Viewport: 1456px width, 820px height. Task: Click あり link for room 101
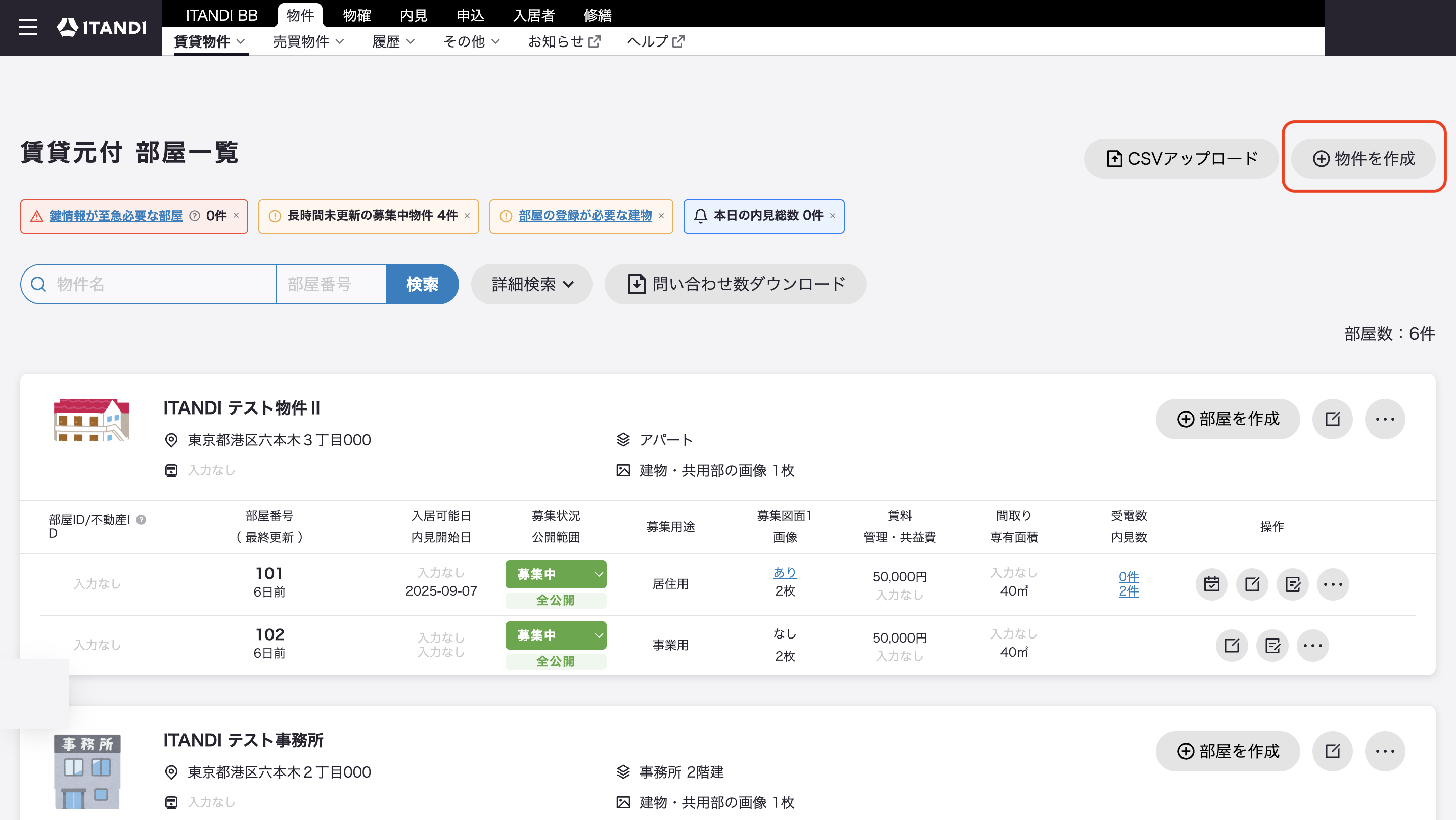(x=785, y=572)
